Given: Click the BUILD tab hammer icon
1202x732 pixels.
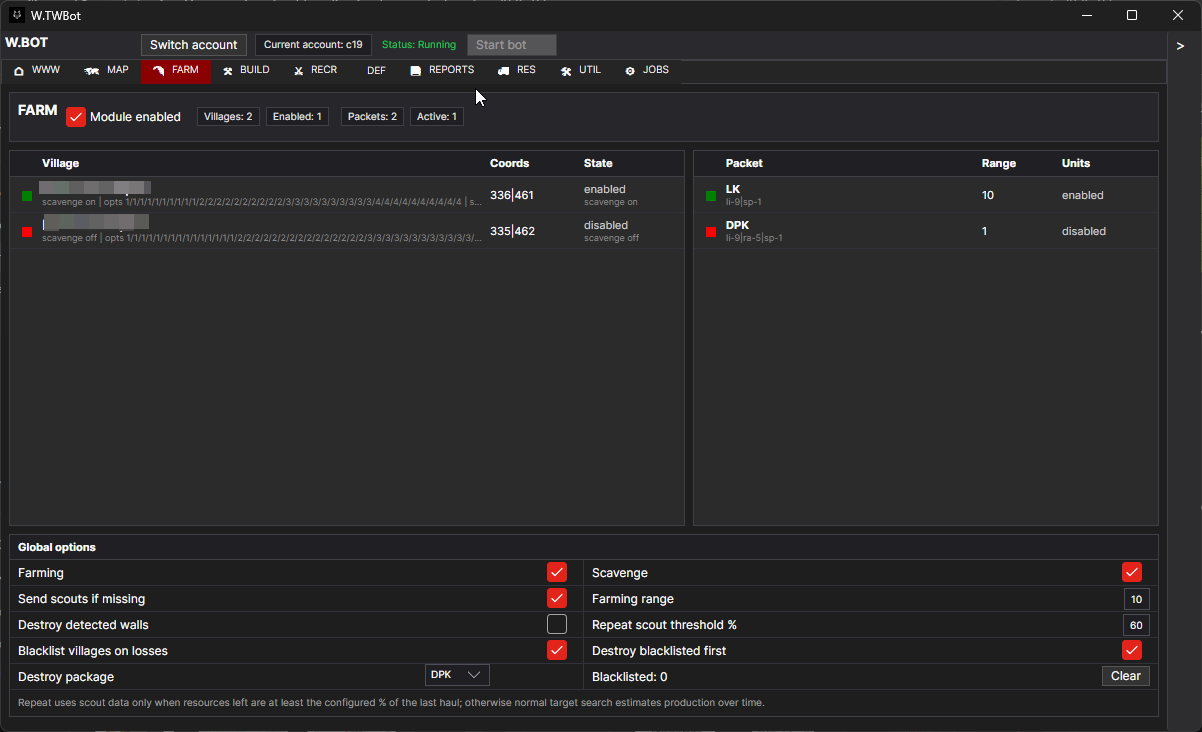Looking at the screenshot, I should pos(228,71).
